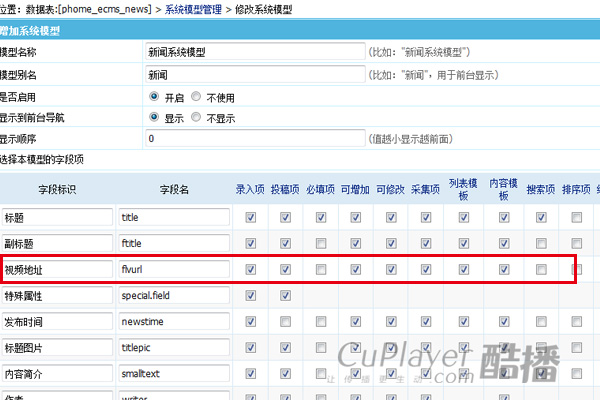Select the 不使用 radio button

click(x=196, y=96)
